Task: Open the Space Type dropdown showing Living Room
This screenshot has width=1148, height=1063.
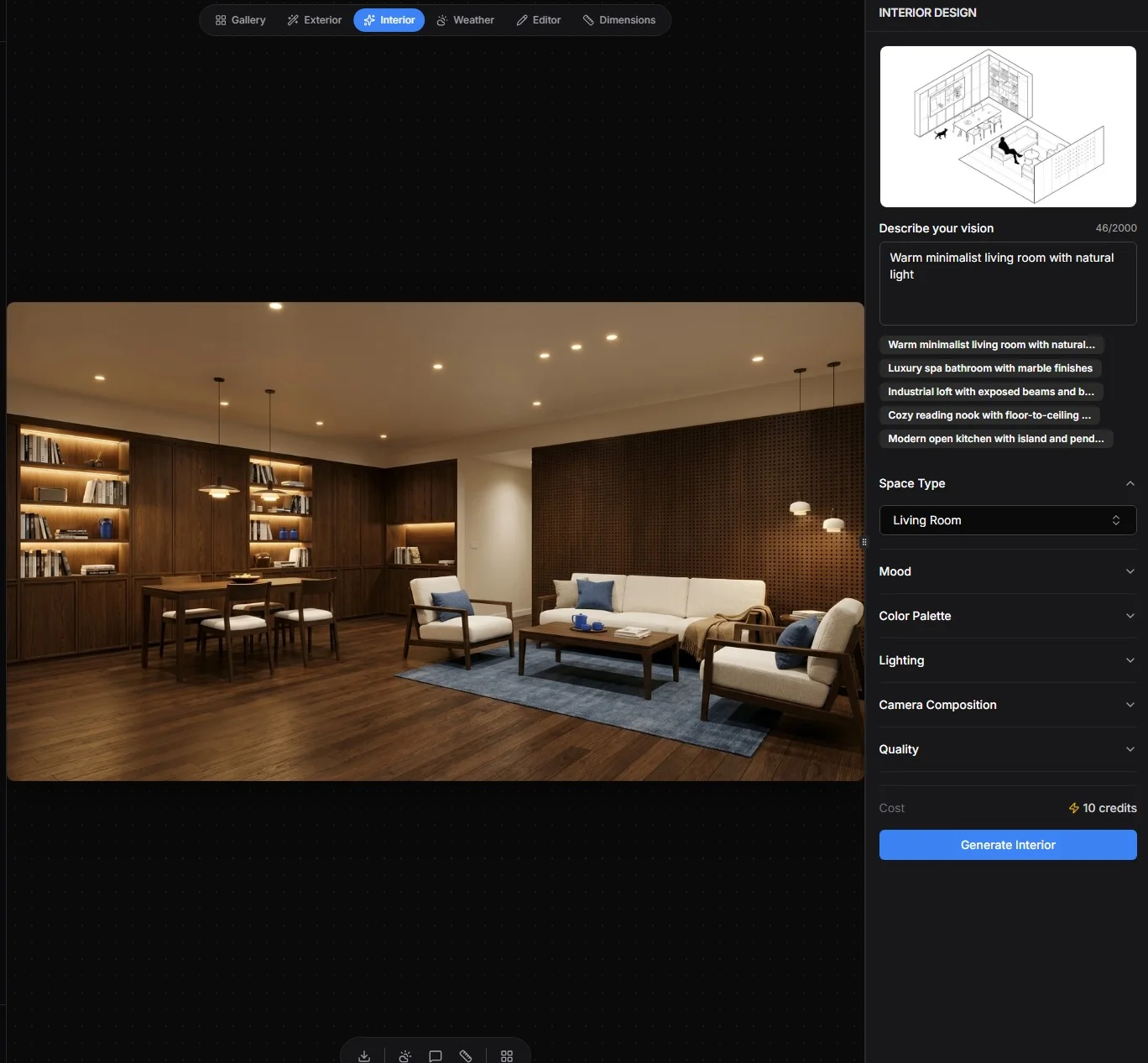Action: (x=1006, y=520)
